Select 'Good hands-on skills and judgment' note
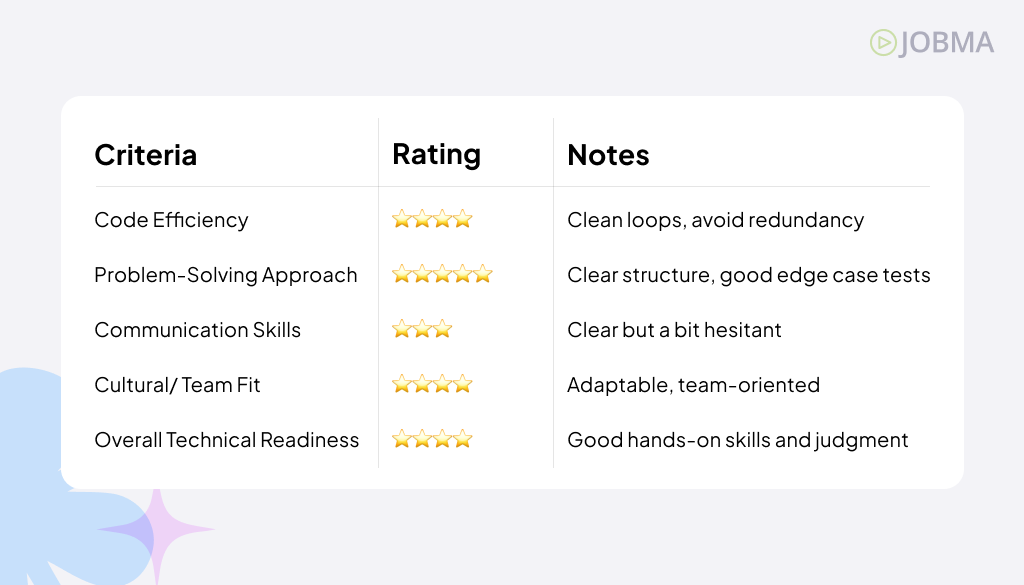This screenshot has height=585, width=1024. (x=737, y=441)
